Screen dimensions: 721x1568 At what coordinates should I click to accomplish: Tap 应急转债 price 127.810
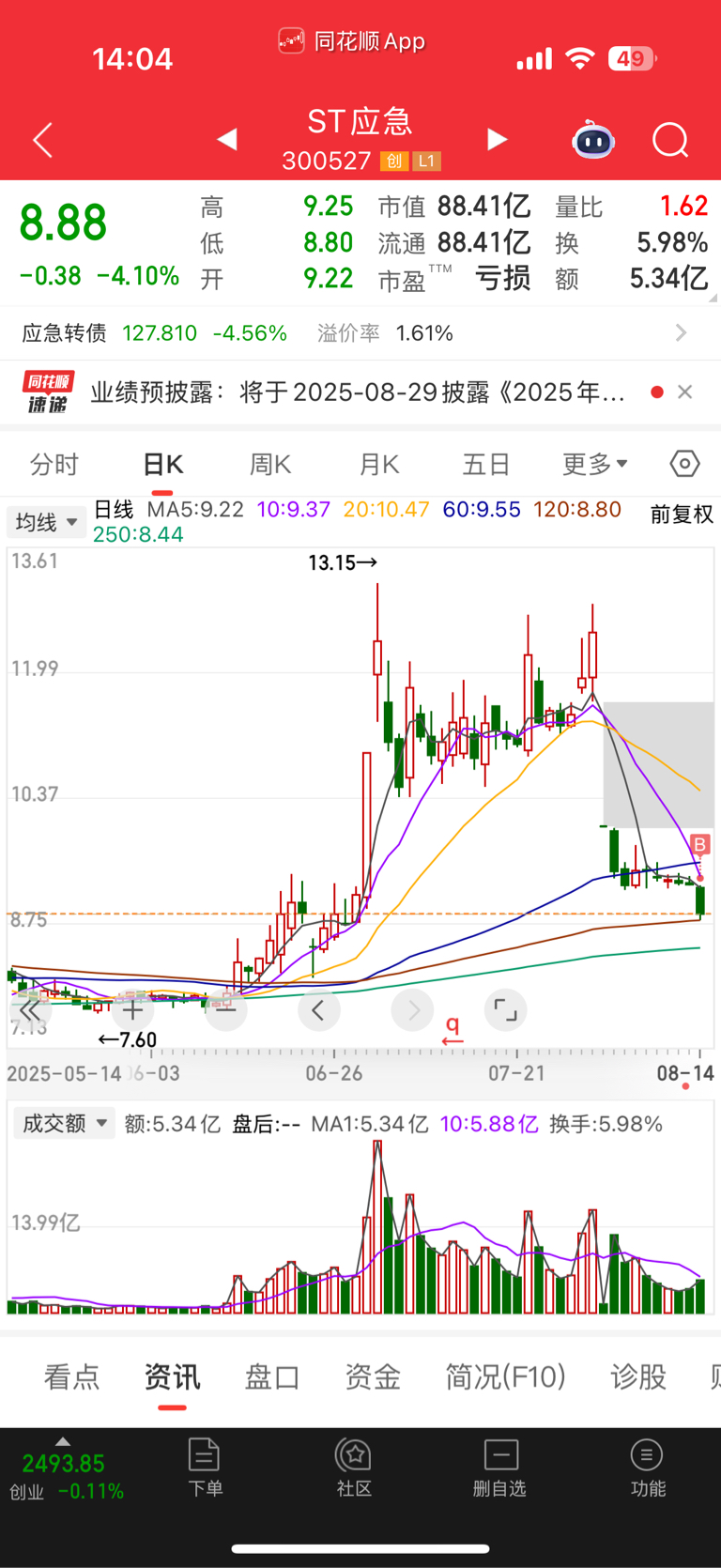point(160,333)
